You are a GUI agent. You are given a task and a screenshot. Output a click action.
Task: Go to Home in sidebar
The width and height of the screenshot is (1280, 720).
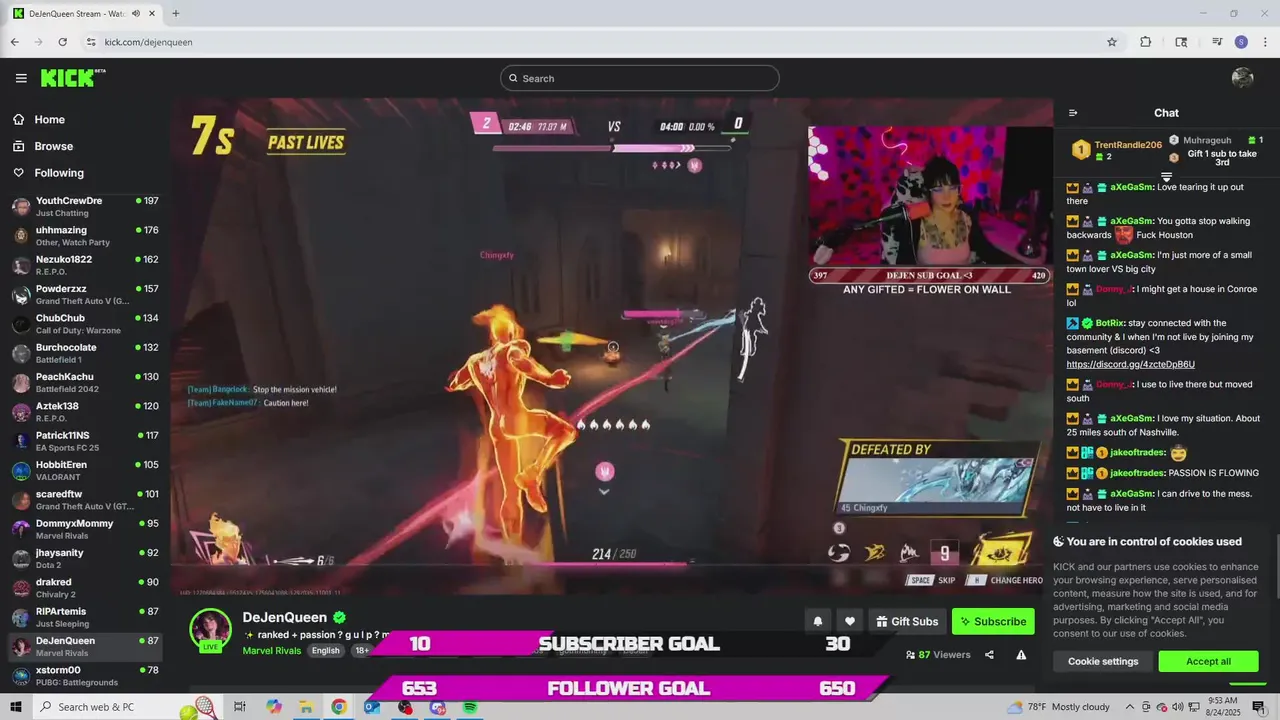(x=38, y=119)
